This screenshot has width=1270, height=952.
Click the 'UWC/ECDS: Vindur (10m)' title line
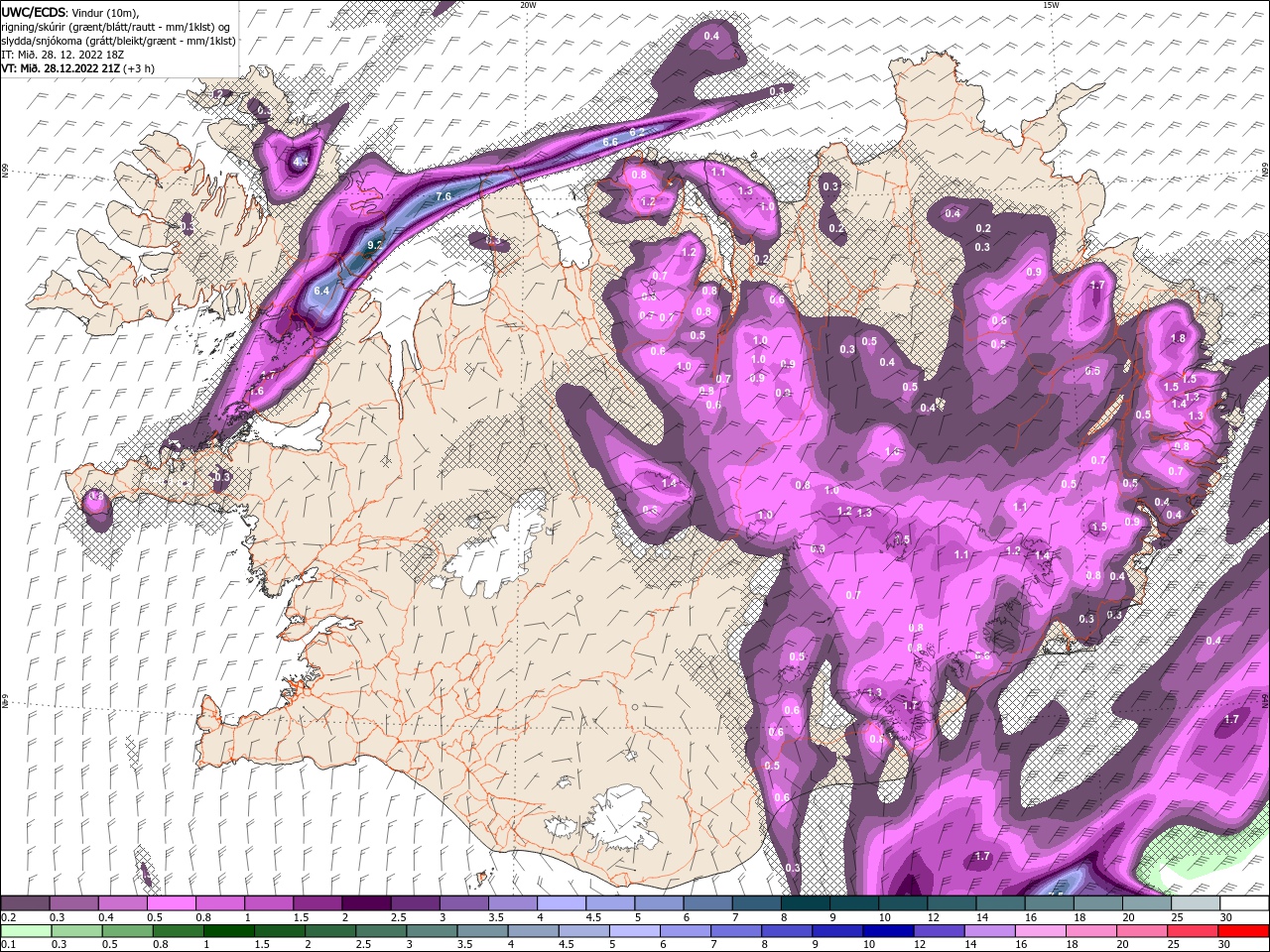point(70,12)
